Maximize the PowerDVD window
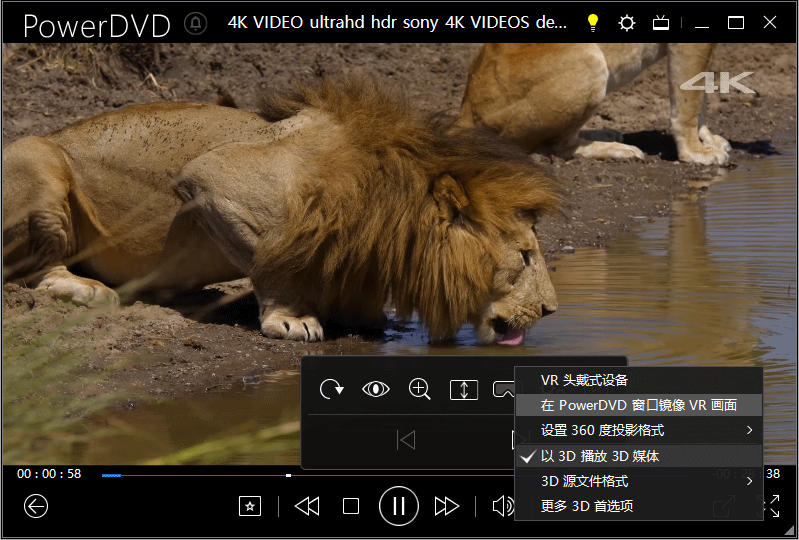 (736, 23)
